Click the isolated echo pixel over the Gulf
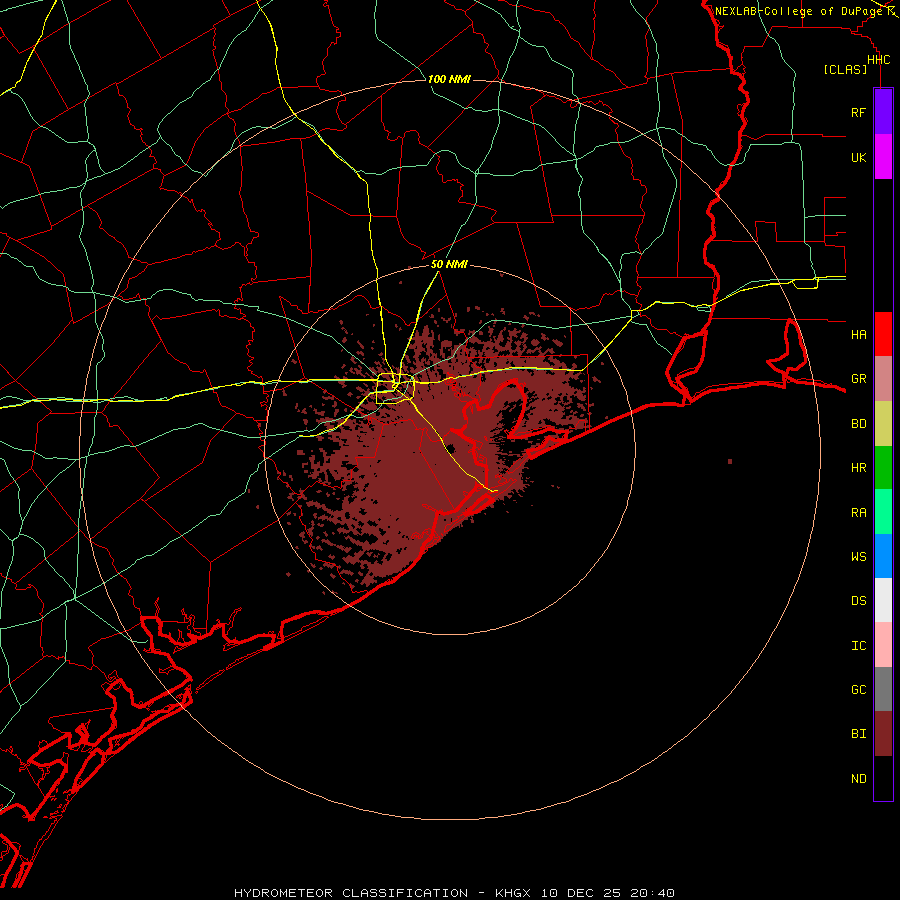This screenshot has width=900, height=900. click(x=730, y=461)
